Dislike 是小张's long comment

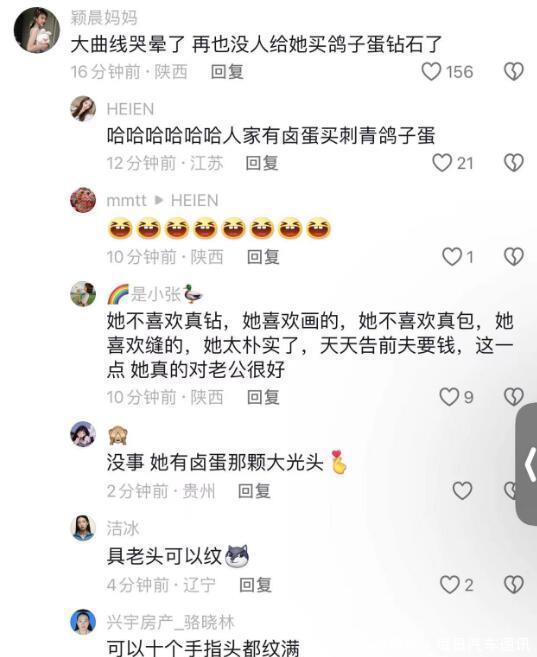click(514, 397)
